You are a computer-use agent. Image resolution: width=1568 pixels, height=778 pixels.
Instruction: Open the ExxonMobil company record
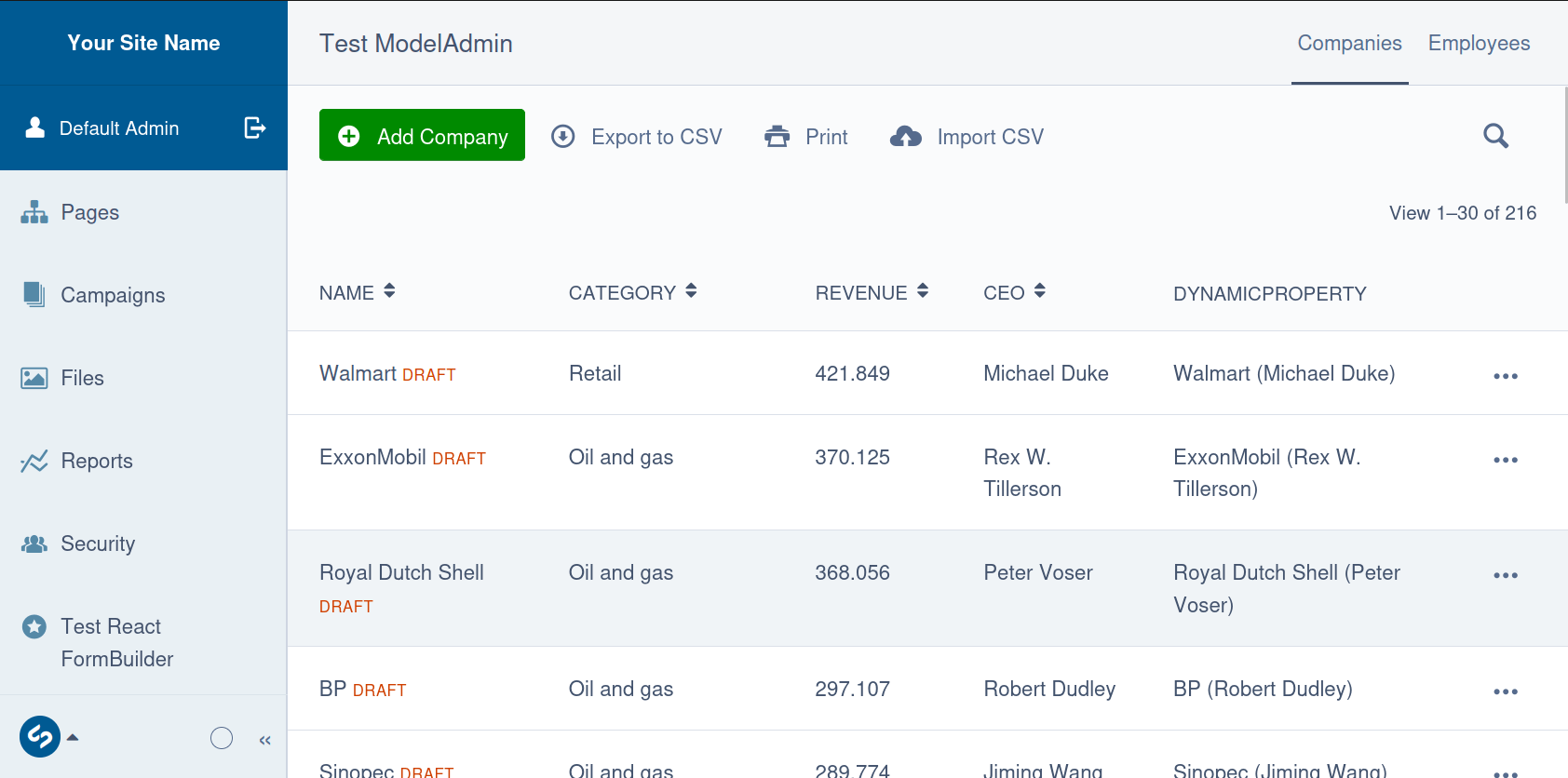pyautogui.click(x=372, y=457)
